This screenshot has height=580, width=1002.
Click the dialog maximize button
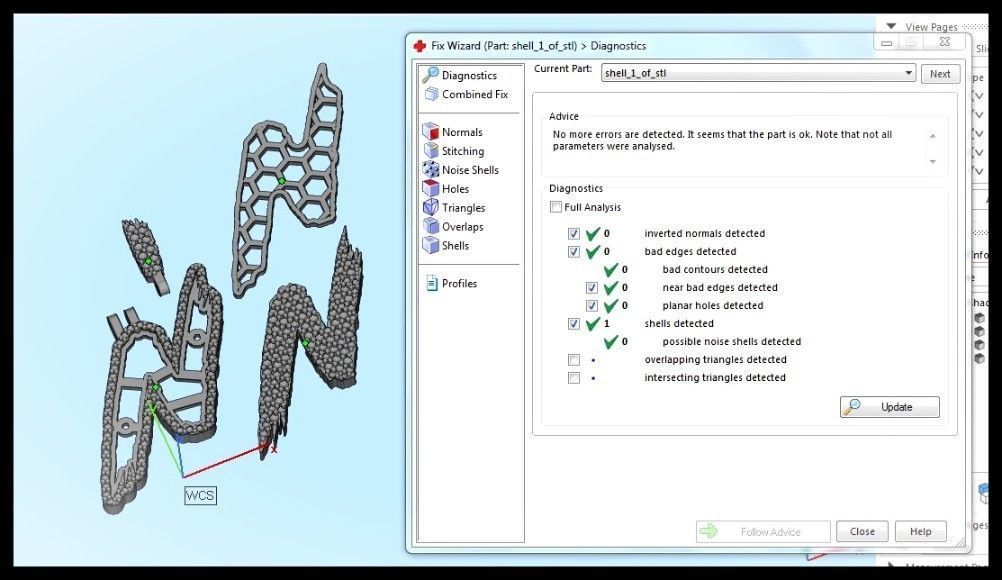coord(911,42)
